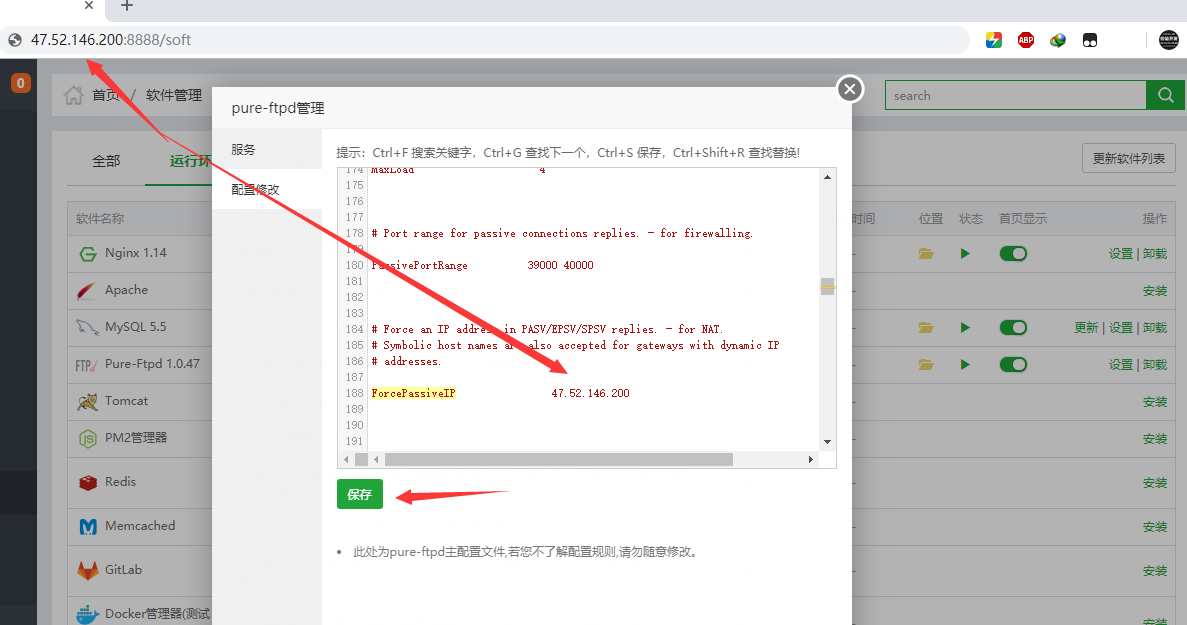Click the green search magnifier button
This screenshot has width=1187, height=625.
click(x=1165, y=95)
